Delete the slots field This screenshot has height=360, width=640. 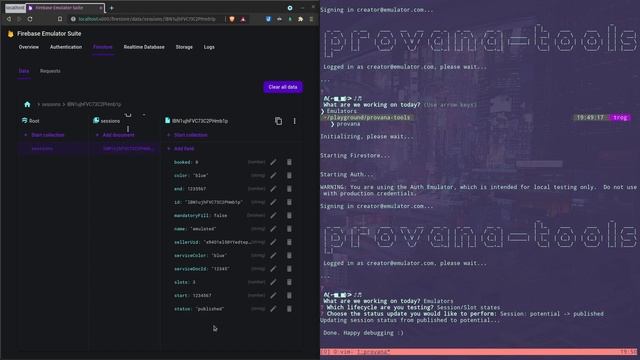[x=289, y=282]
